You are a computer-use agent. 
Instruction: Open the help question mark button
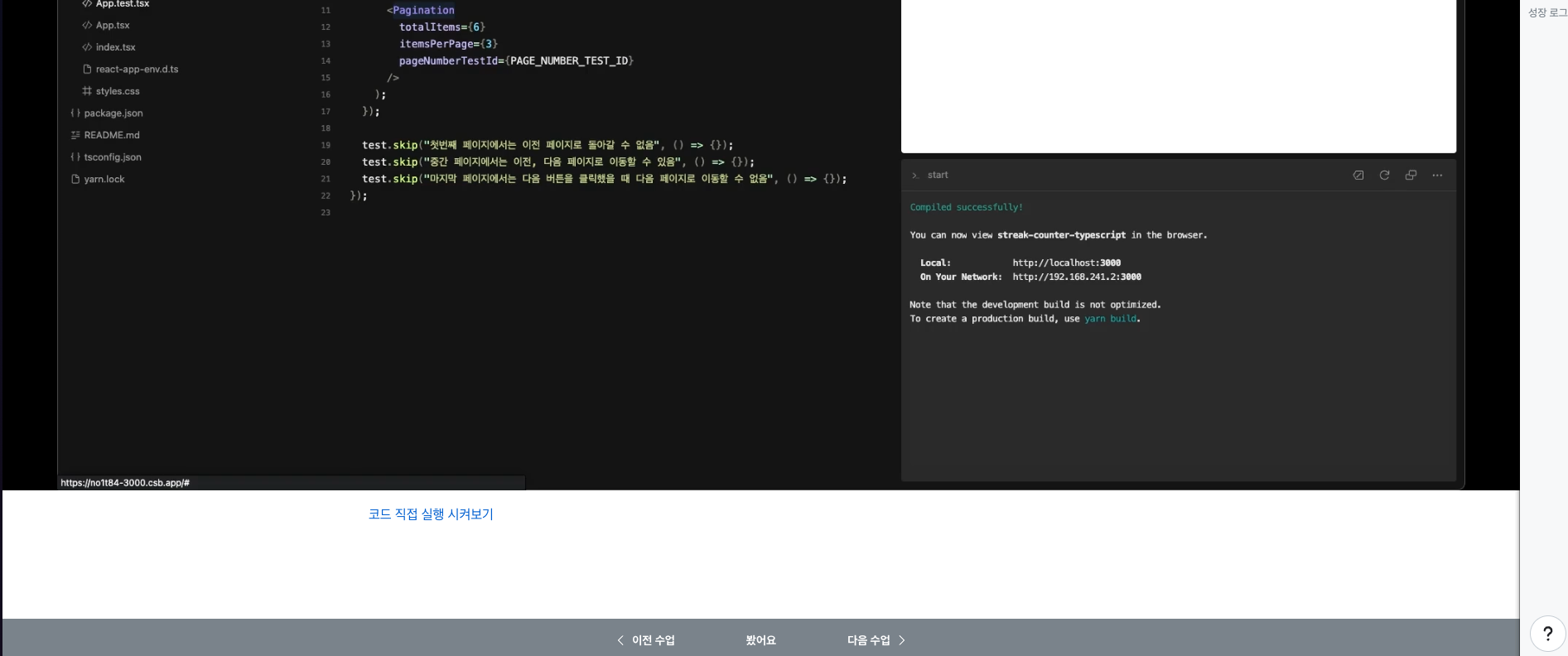pyautogui.click(x=1547, y=634)
